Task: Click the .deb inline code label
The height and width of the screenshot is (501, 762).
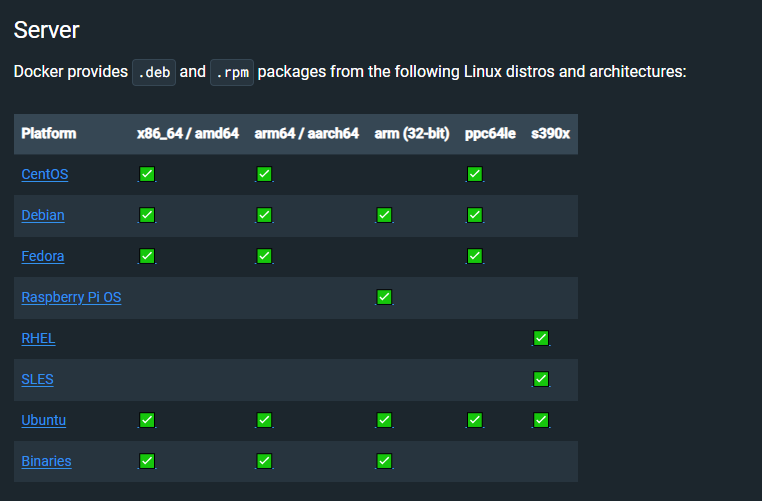Action: click(154, 72)
